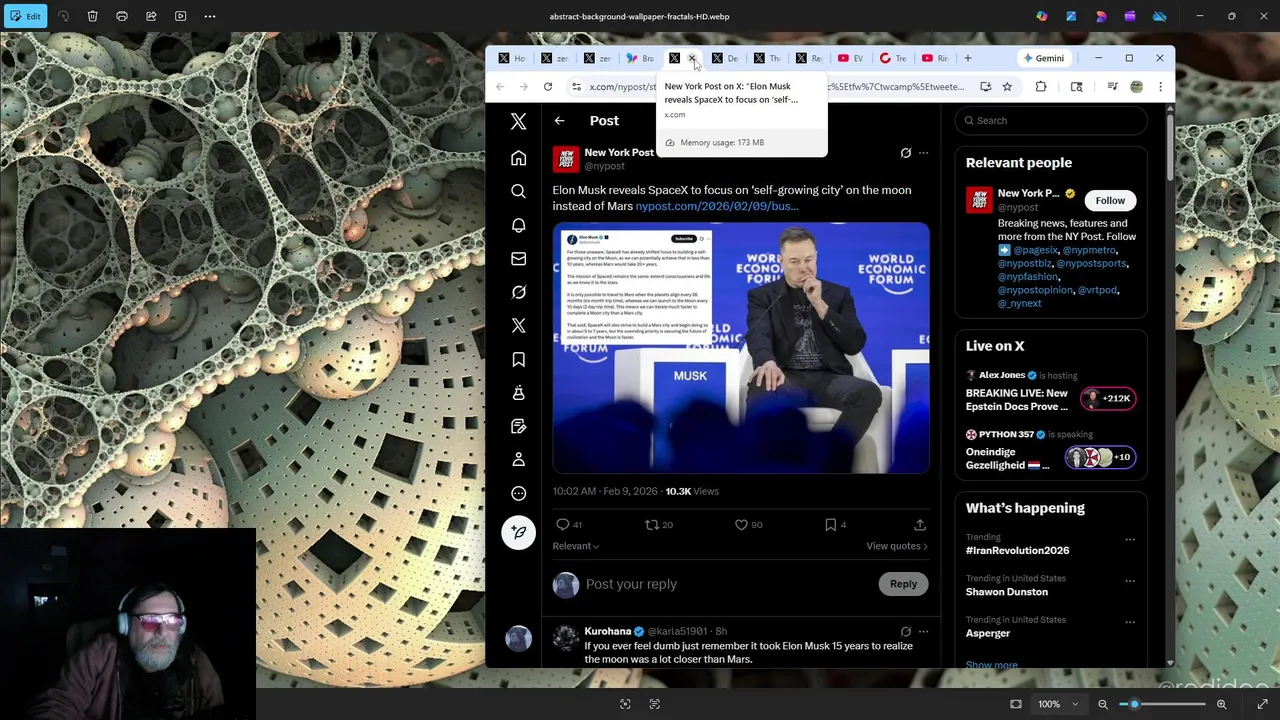The height and width of the screenshot is (720, 1280).
Task: Switch to the Tre tab
Action: (x=893, y=58)
